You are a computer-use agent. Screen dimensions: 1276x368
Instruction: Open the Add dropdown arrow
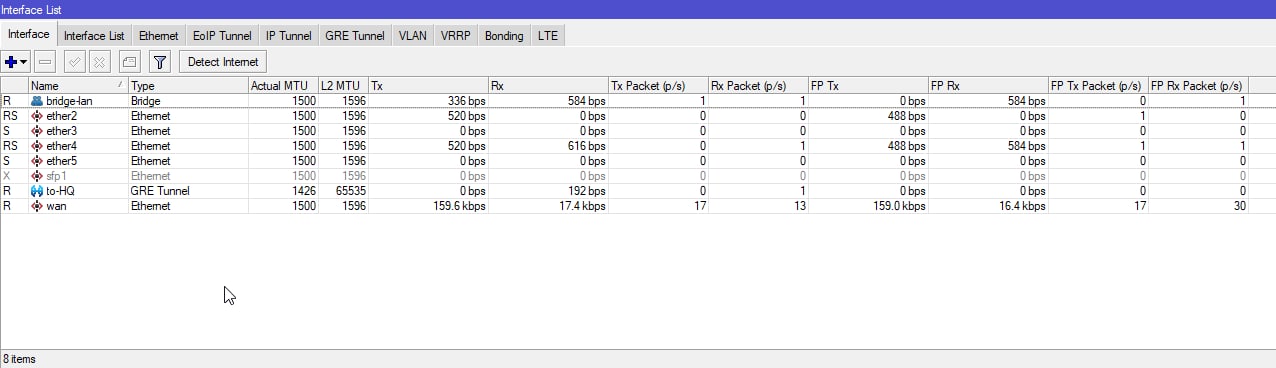point(23,63)
